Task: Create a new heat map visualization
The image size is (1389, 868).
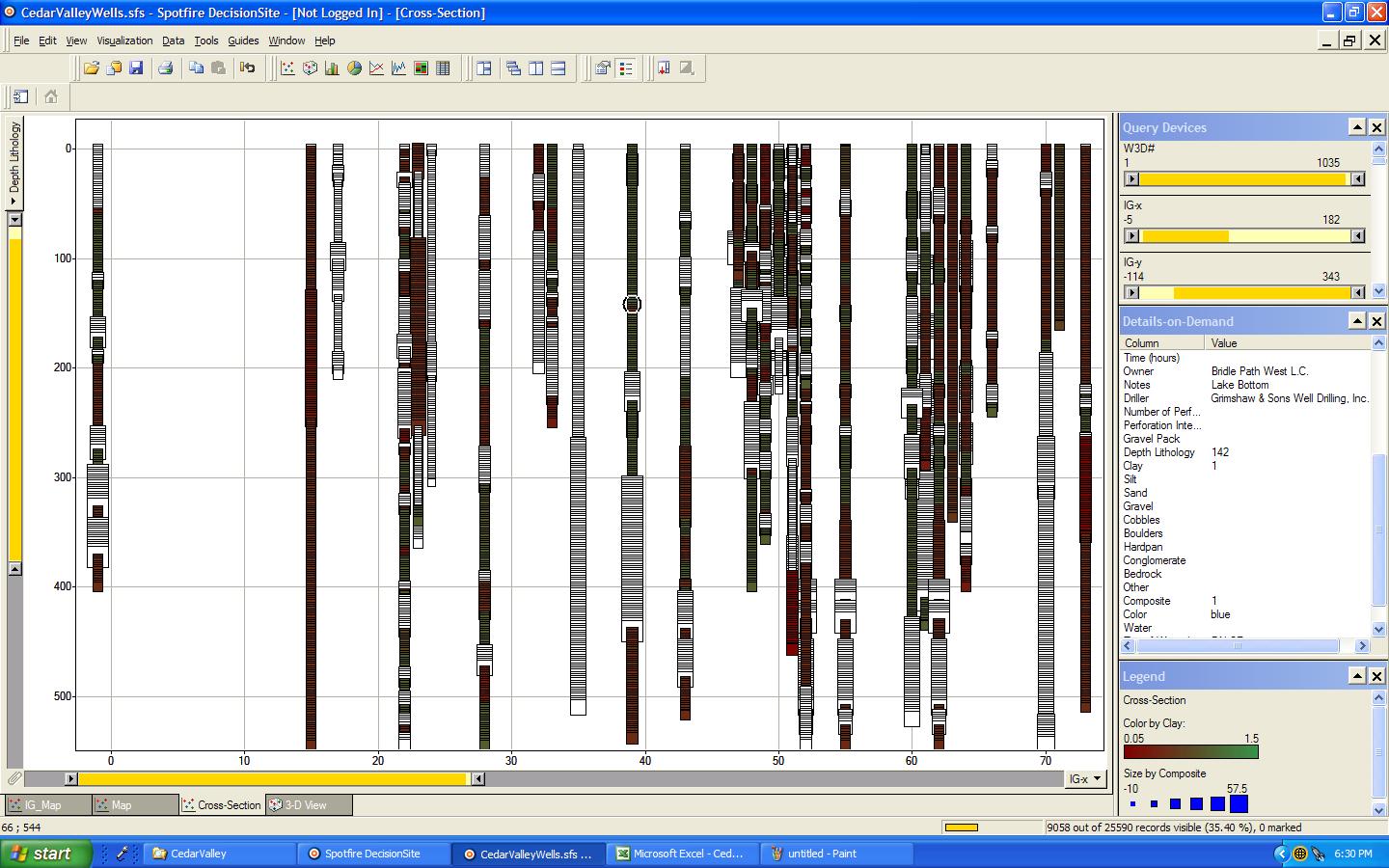Action: [421, 68]
